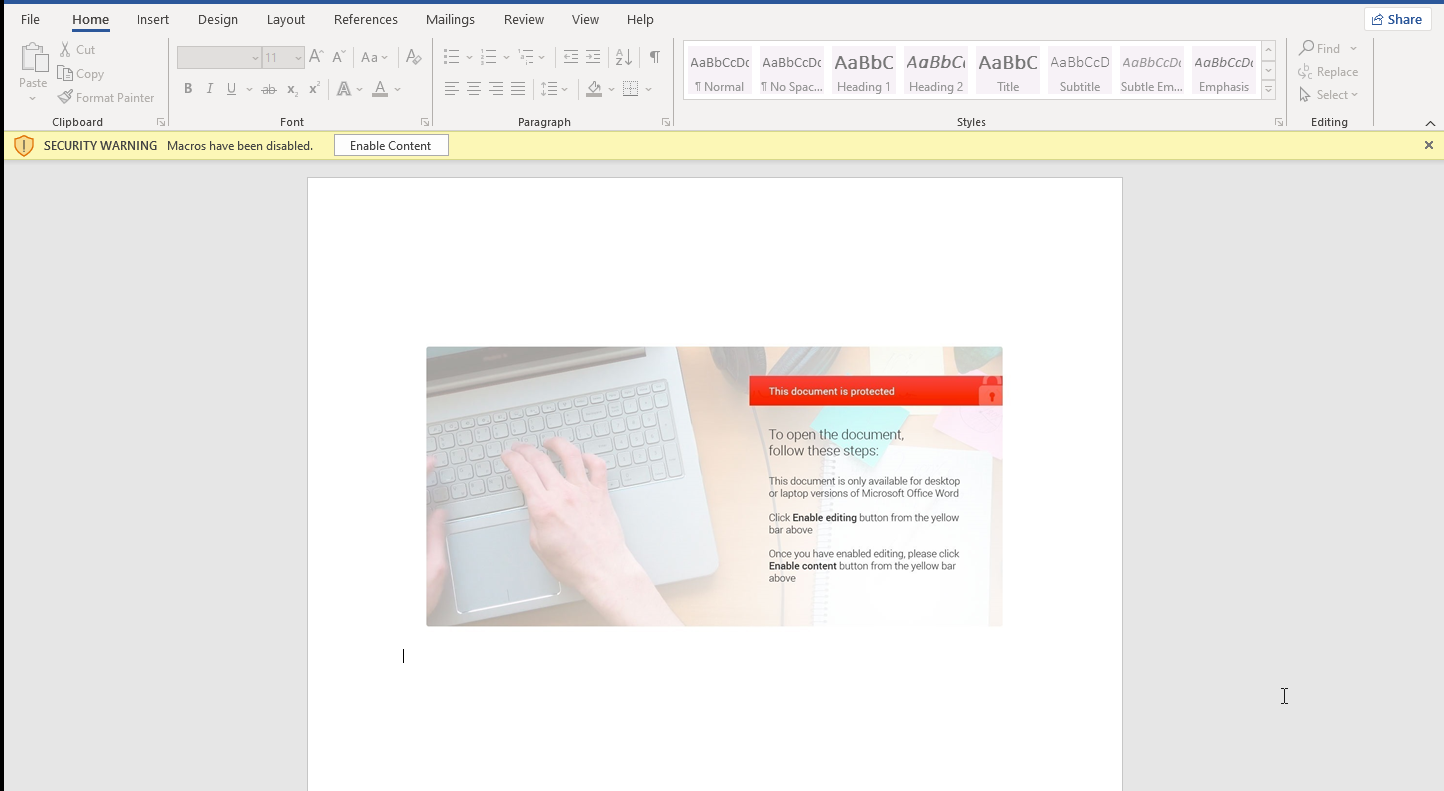Clear all formatting eraser icon

click(x=414, y=57)
